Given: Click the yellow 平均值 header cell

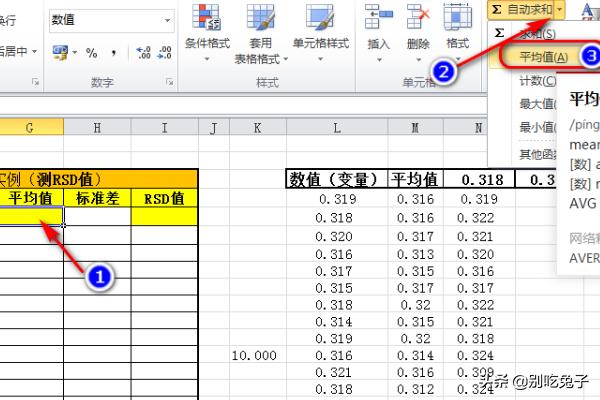Looking at the screenshot, I should pos(31,198).
